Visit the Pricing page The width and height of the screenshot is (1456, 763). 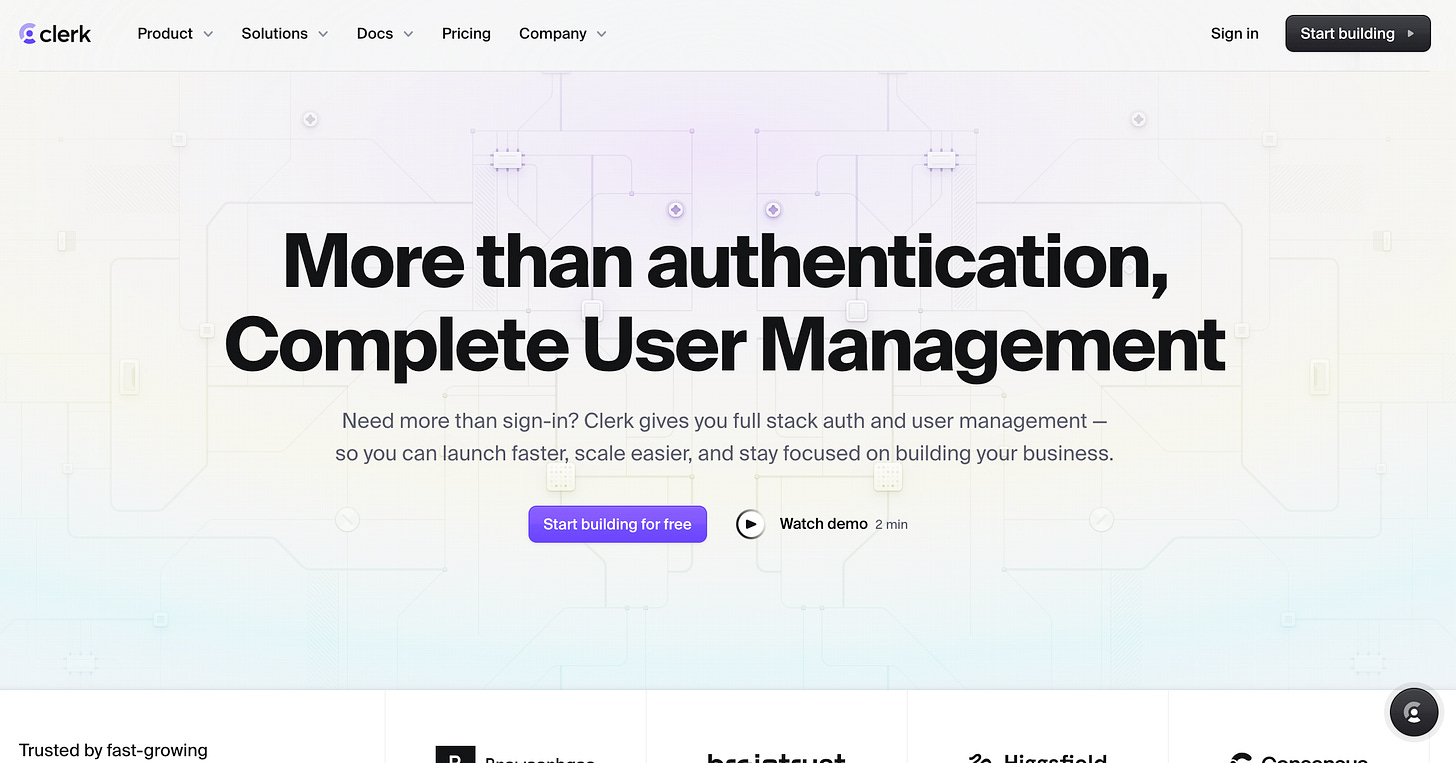(466, 34)
